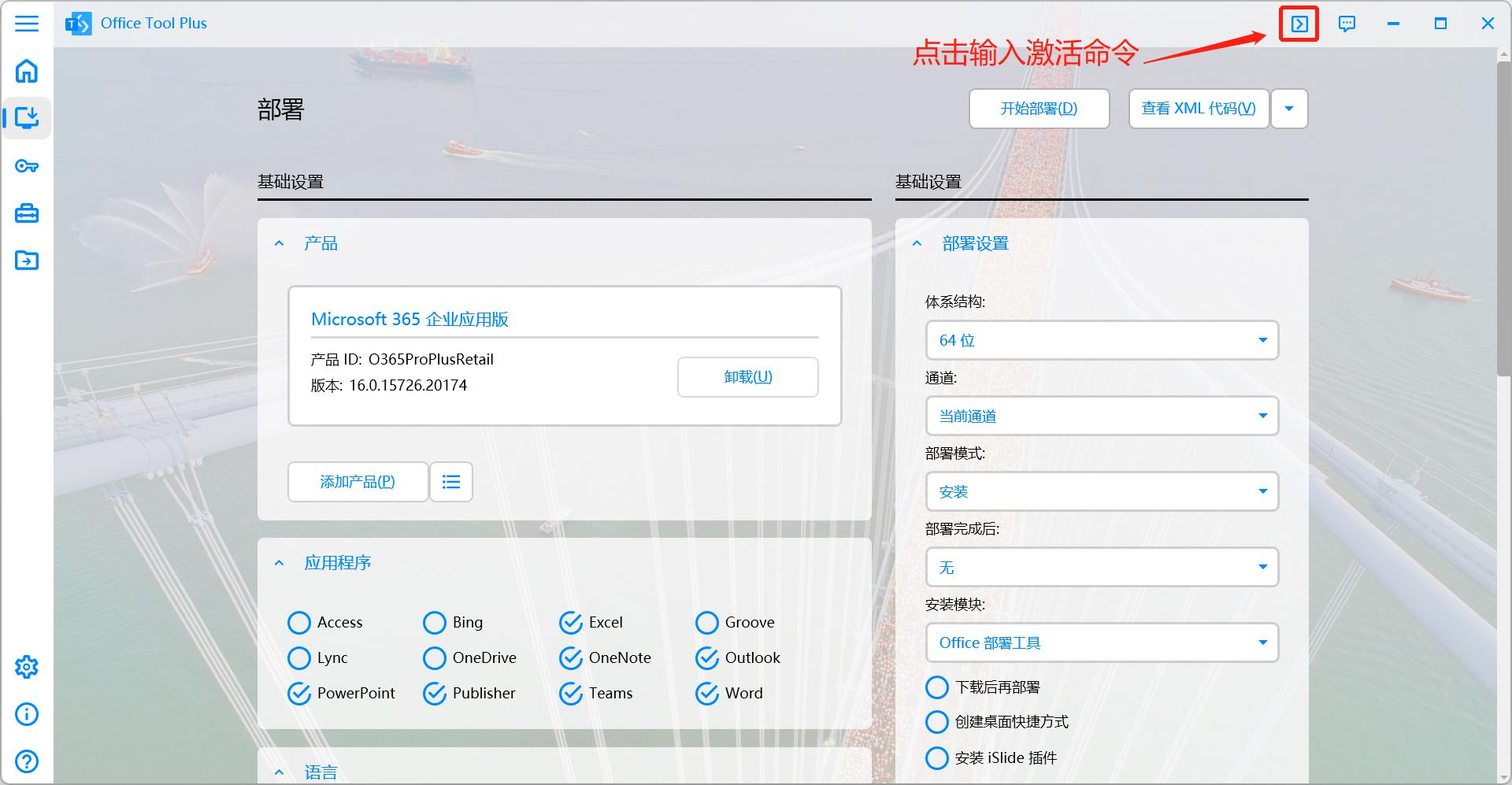
Task: Select the Deploy icon in the sidebar
Action: (x=27, y=118)
